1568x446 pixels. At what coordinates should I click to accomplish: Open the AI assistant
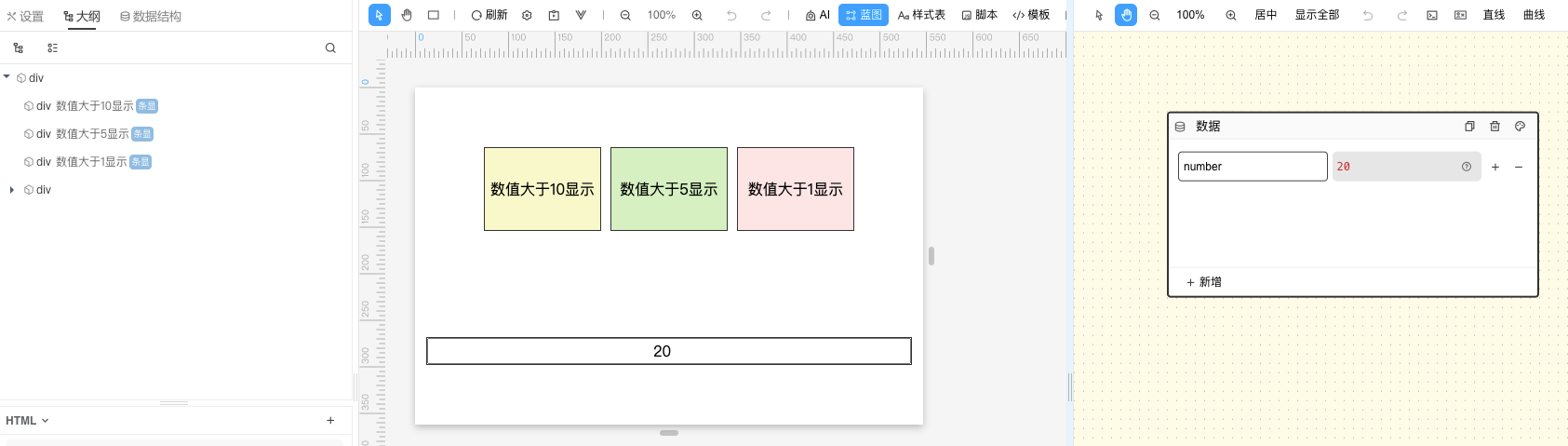817,15
